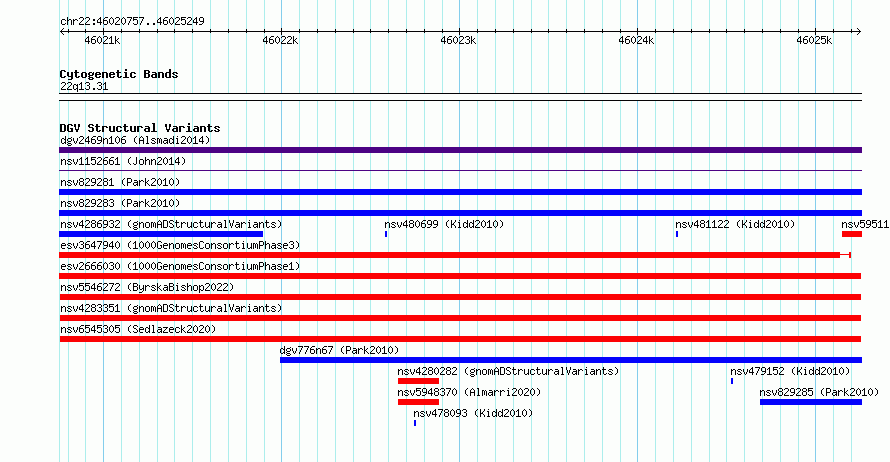Image resolution: width=890 pixels, height=462 pixels.
Task: Open nsv5948370 (Almarri2020) label
Action: click(469, 392)
